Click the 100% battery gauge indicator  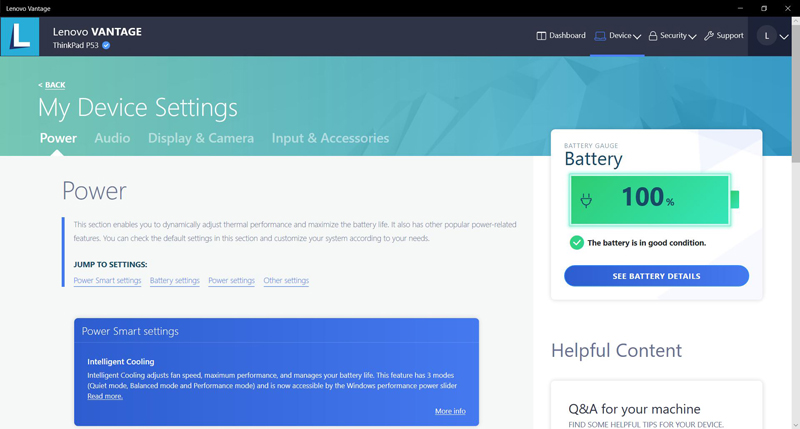[655, 199]
